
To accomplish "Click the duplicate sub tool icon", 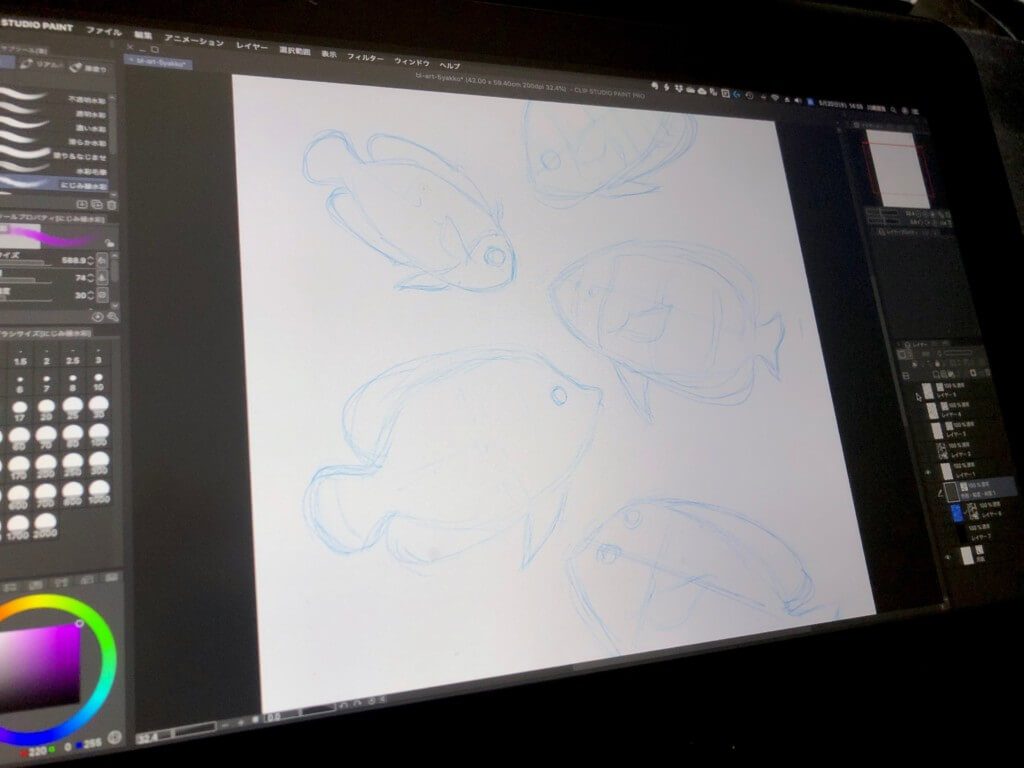I will (97, 205).
